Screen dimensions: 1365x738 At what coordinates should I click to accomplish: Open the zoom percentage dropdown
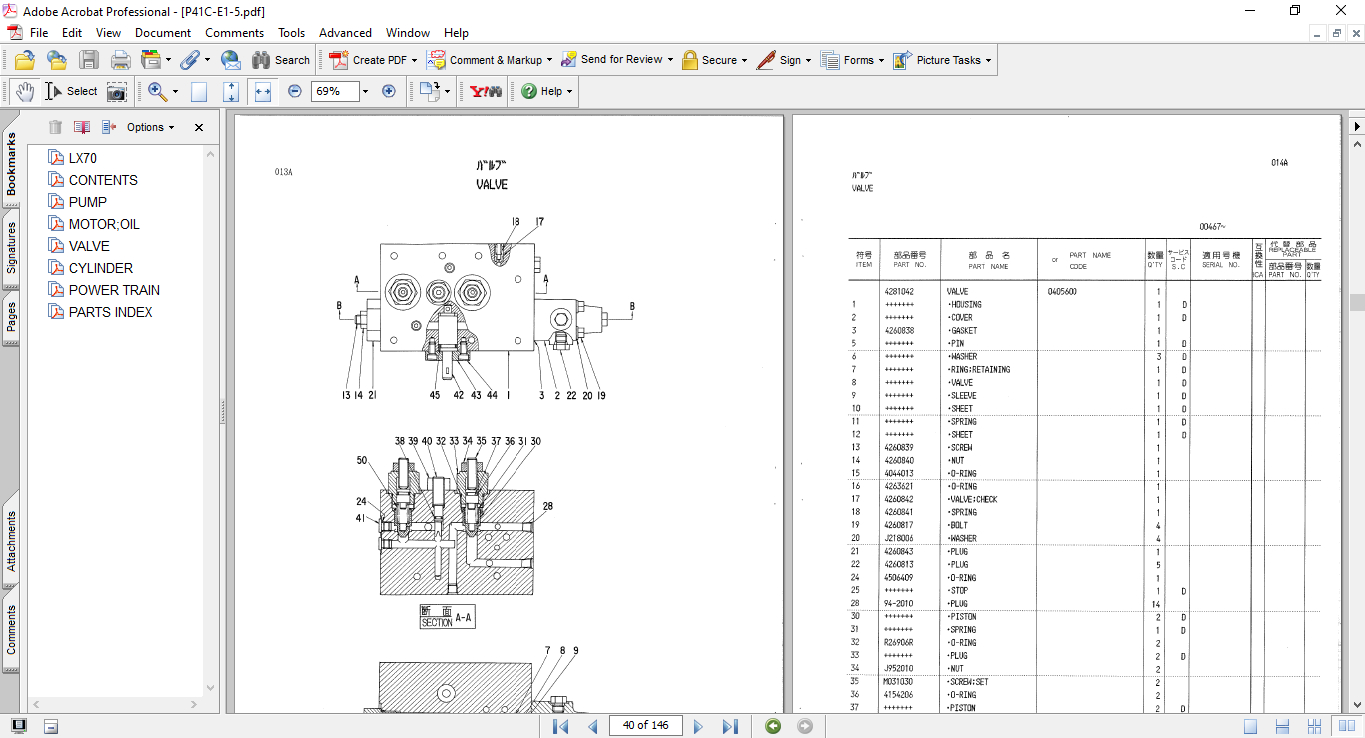coord(365,91)
